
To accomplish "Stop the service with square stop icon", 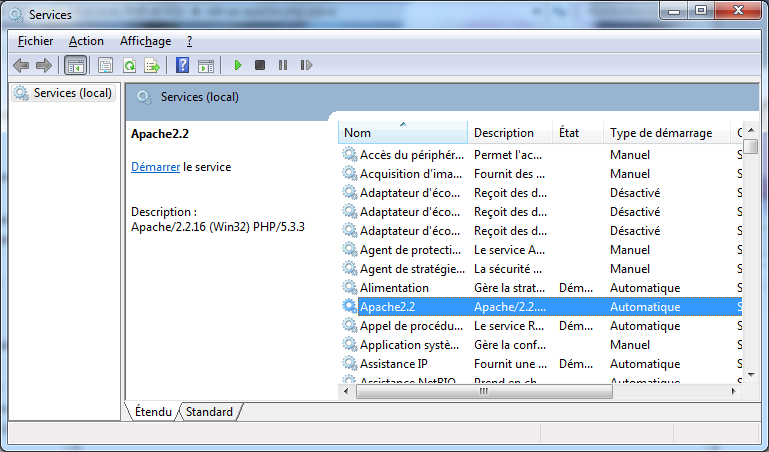I will click(x=260, y=65).
